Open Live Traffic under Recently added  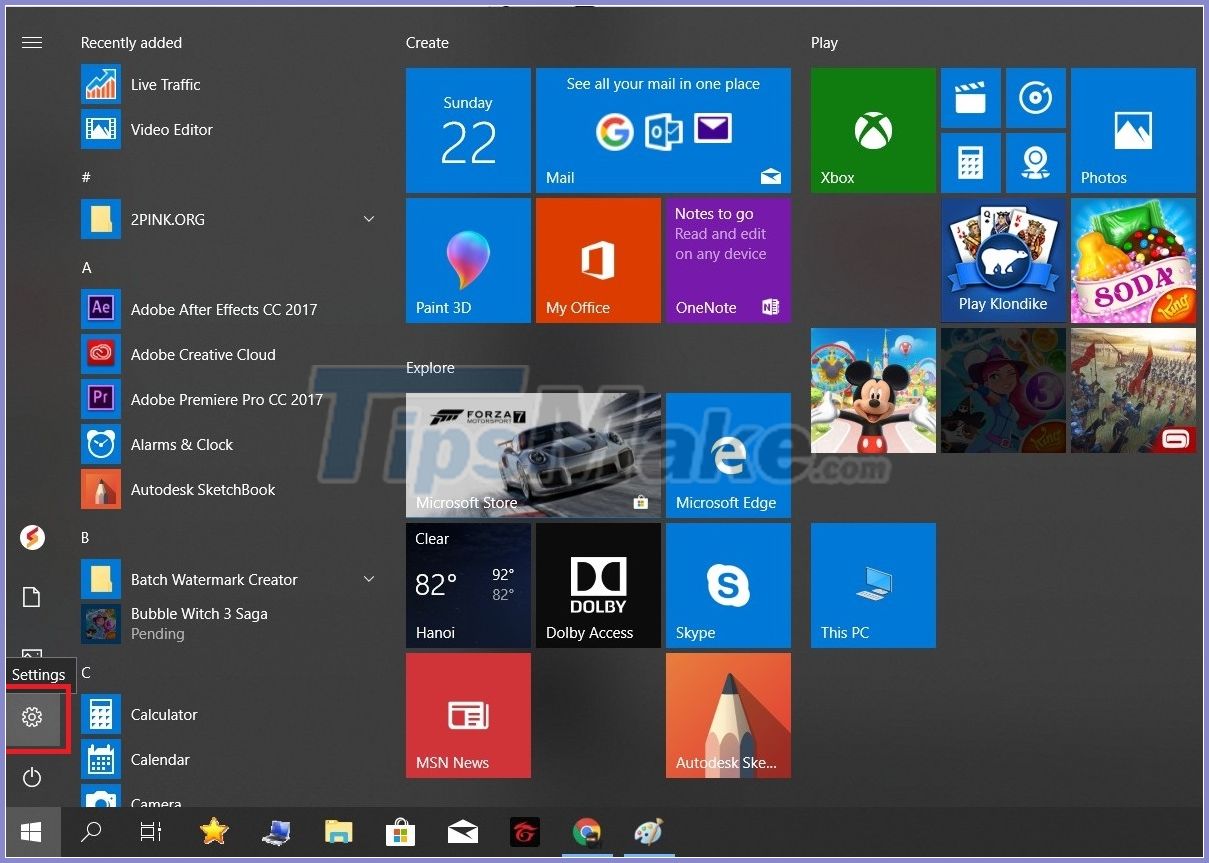coord(165,84)
